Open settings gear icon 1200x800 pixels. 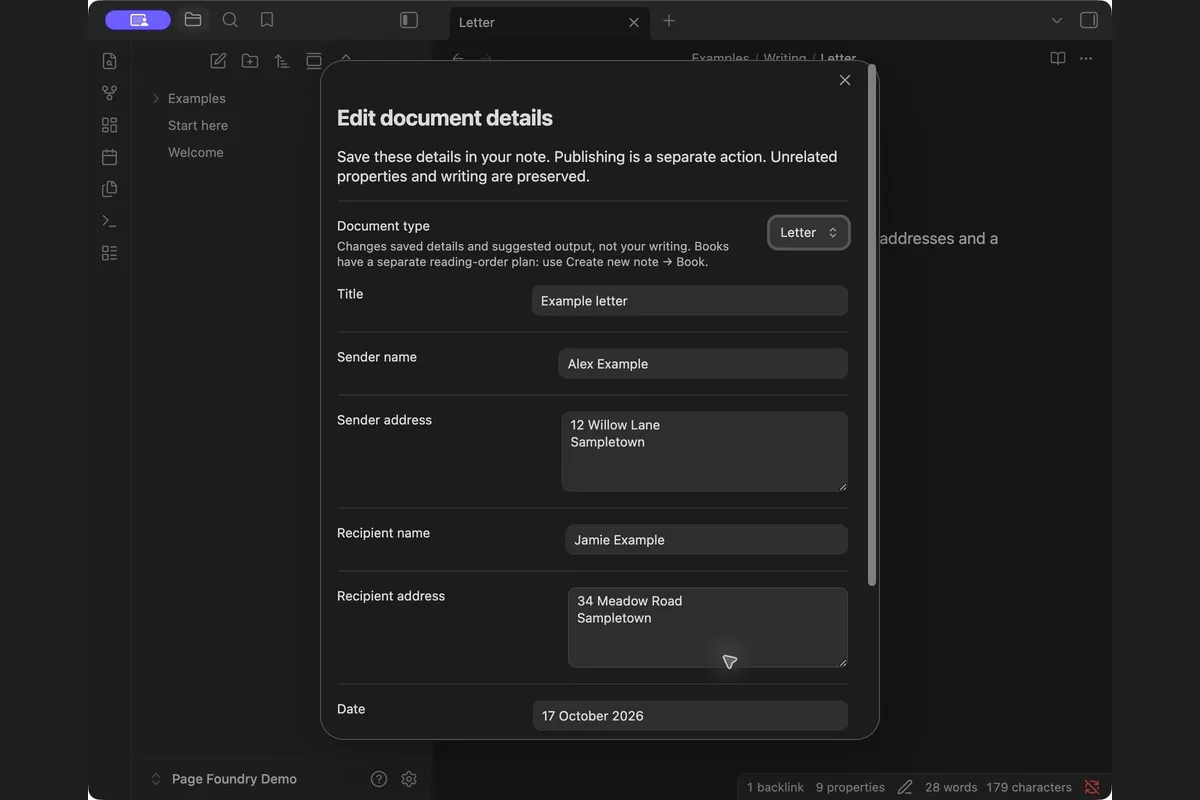point(409,779)
